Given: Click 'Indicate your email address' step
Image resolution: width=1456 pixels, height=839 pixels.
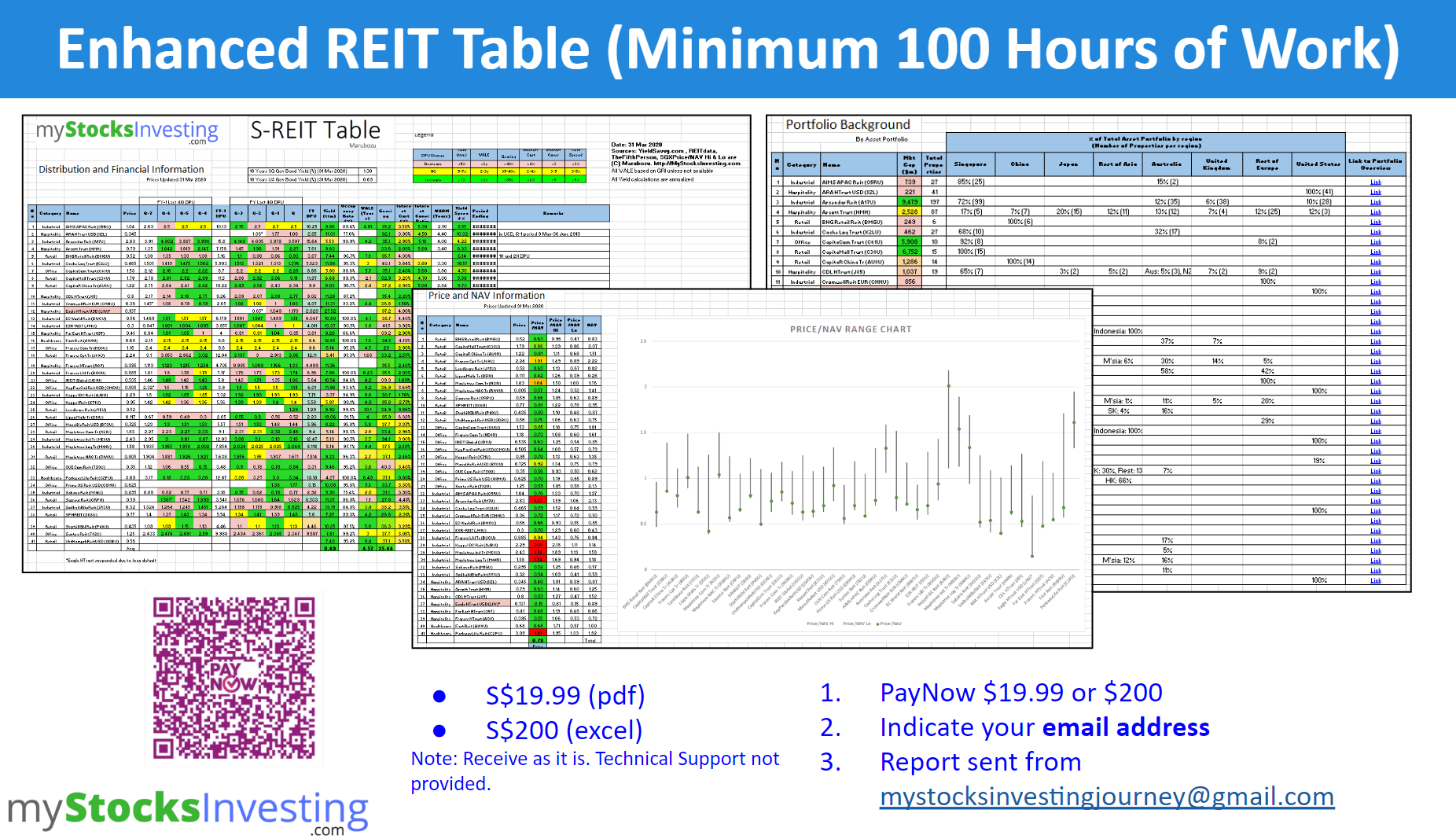Looking at the screenshot, I should pos(1045,727).
